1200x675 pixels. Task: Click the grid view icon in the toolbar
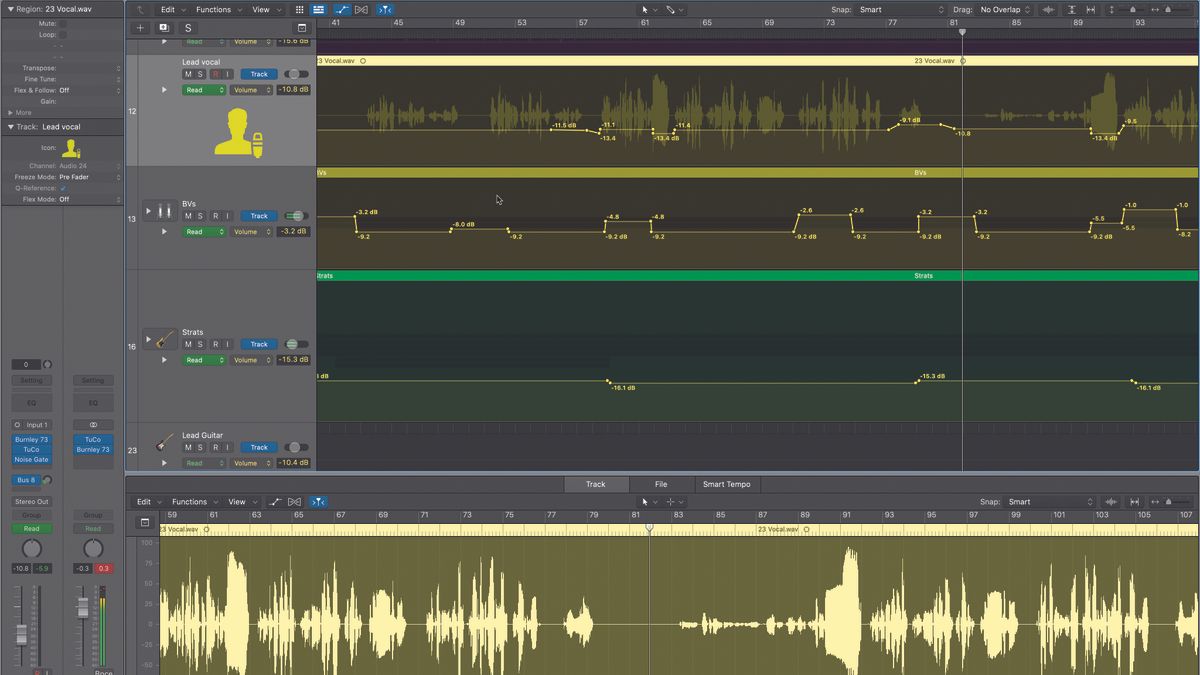click(x=299, y=9)
